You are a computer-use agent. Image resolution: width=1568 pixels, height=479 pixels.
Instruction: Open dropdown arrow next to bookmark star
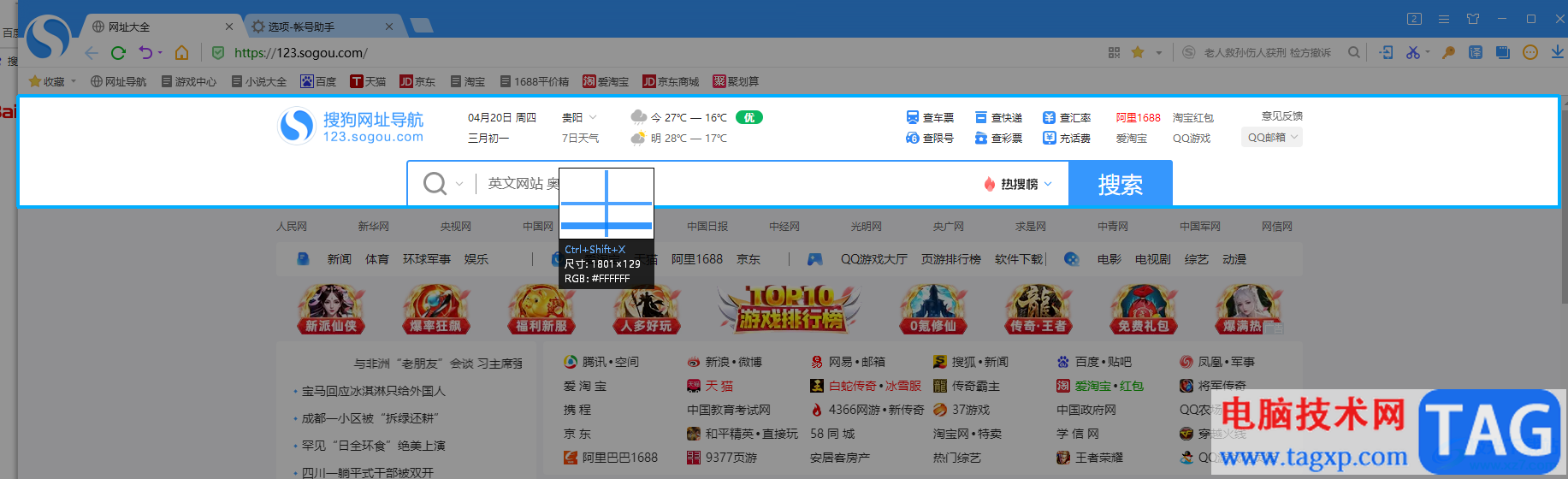coord(1159,53)
